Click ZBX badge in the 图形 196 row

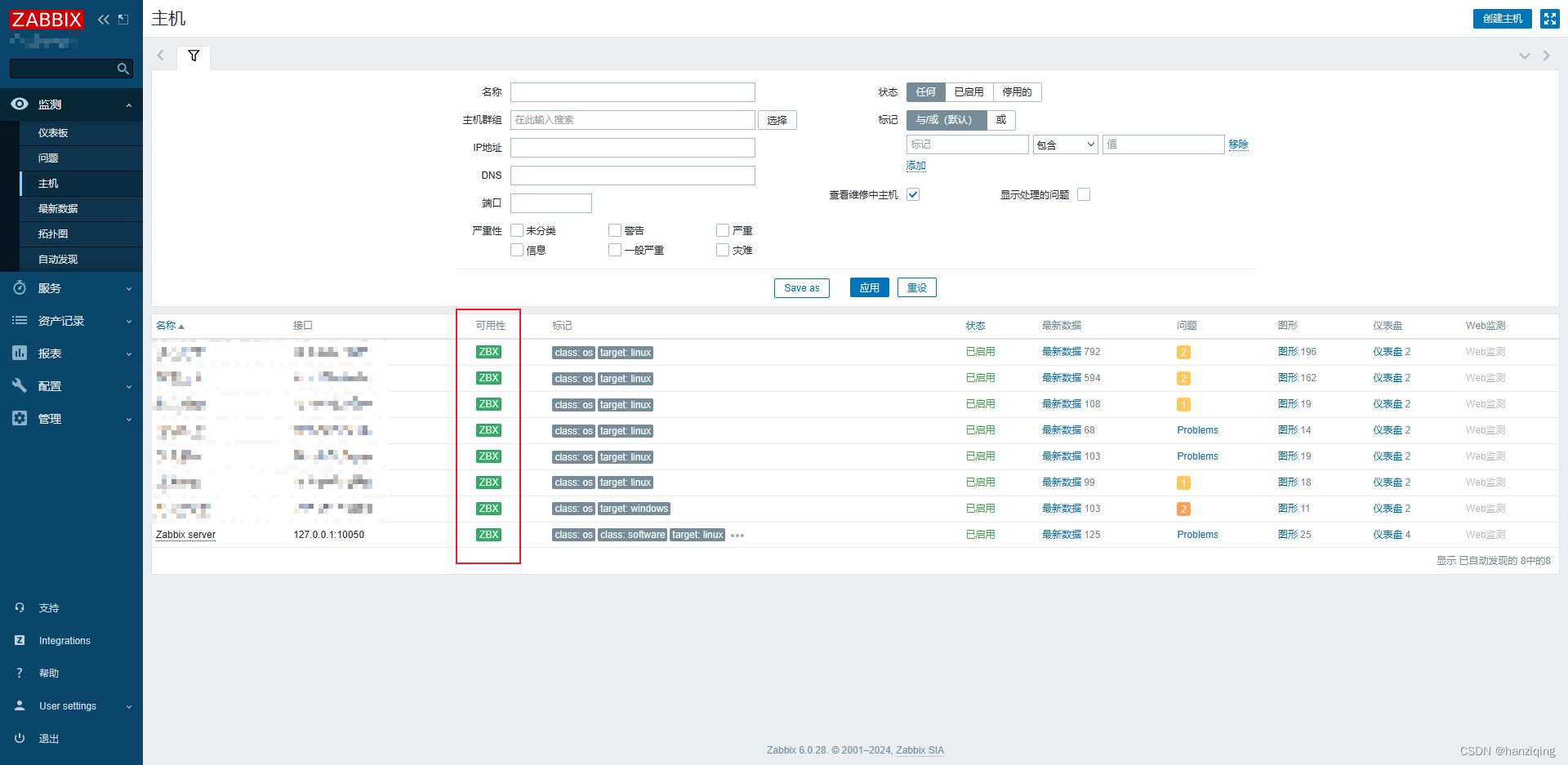(x=488, y=352)
